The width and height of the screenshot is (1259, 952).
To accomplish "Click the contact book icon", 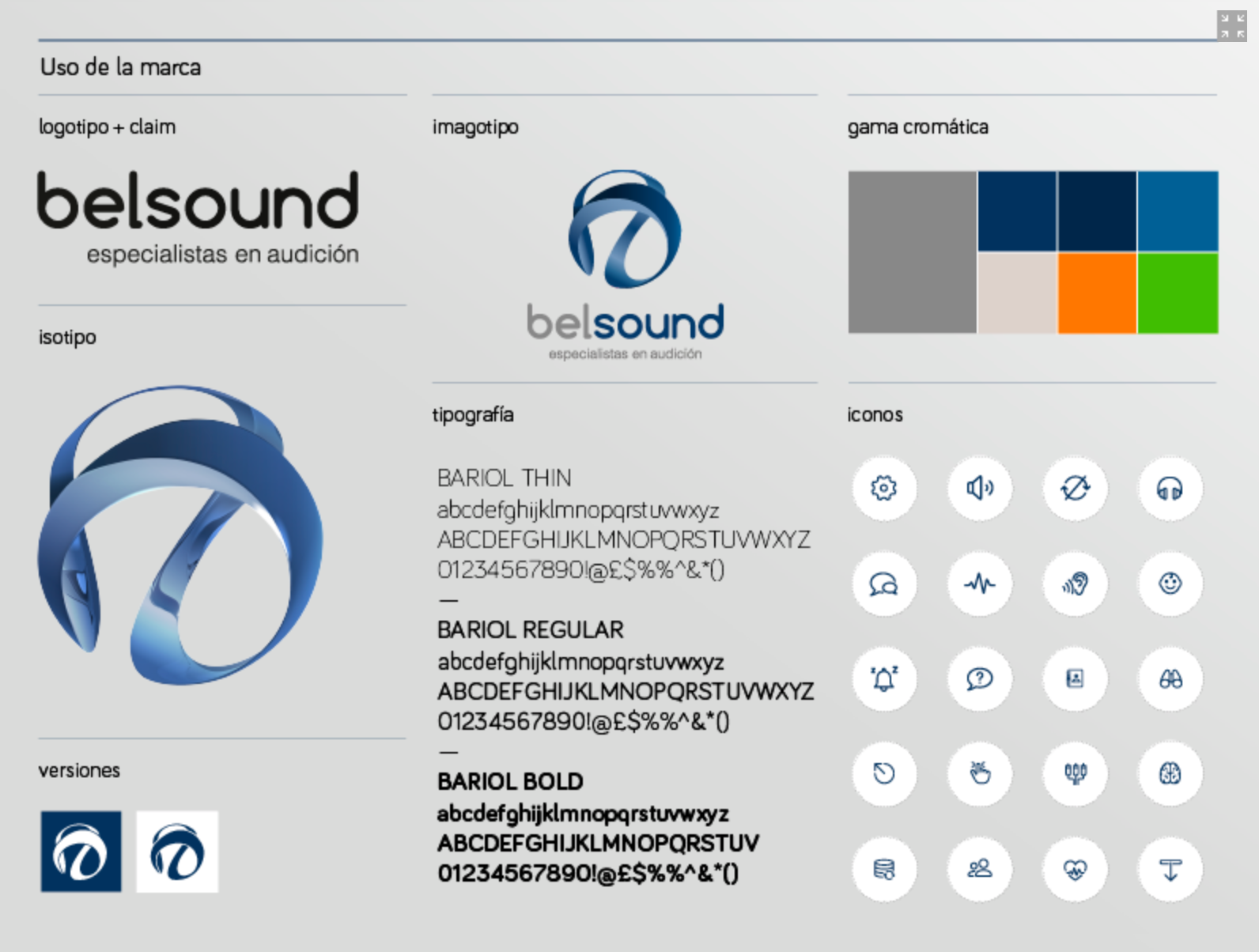I will point(1075,679).
